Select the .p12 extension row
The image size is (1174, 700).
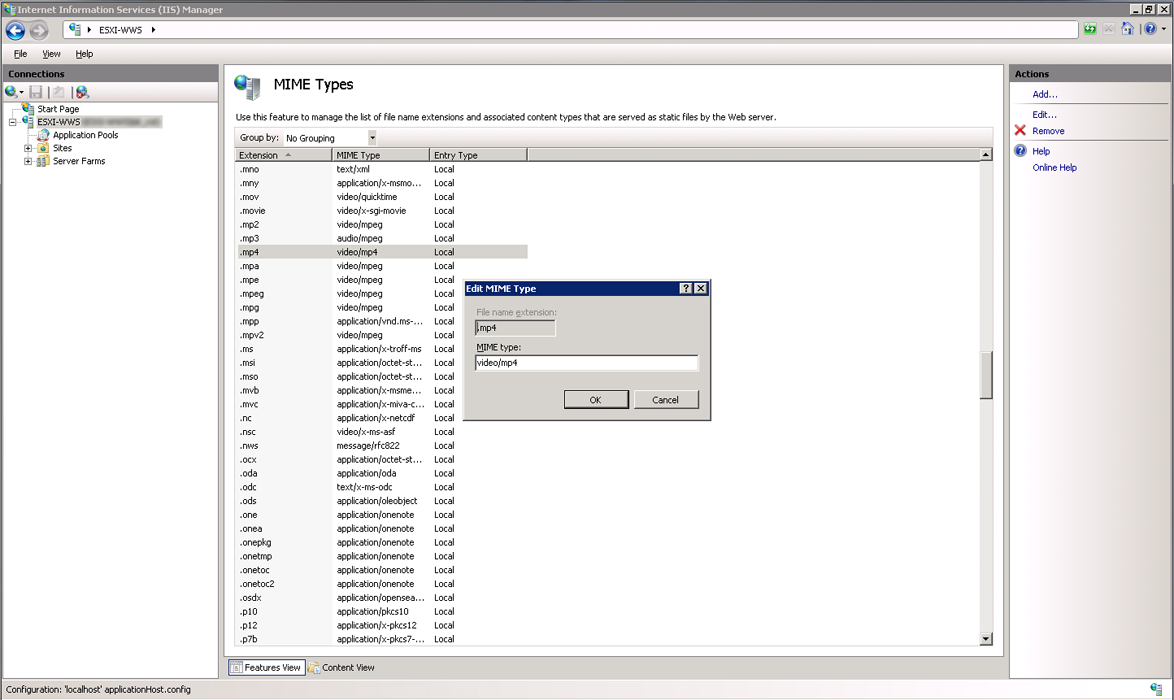click(382, 625)
